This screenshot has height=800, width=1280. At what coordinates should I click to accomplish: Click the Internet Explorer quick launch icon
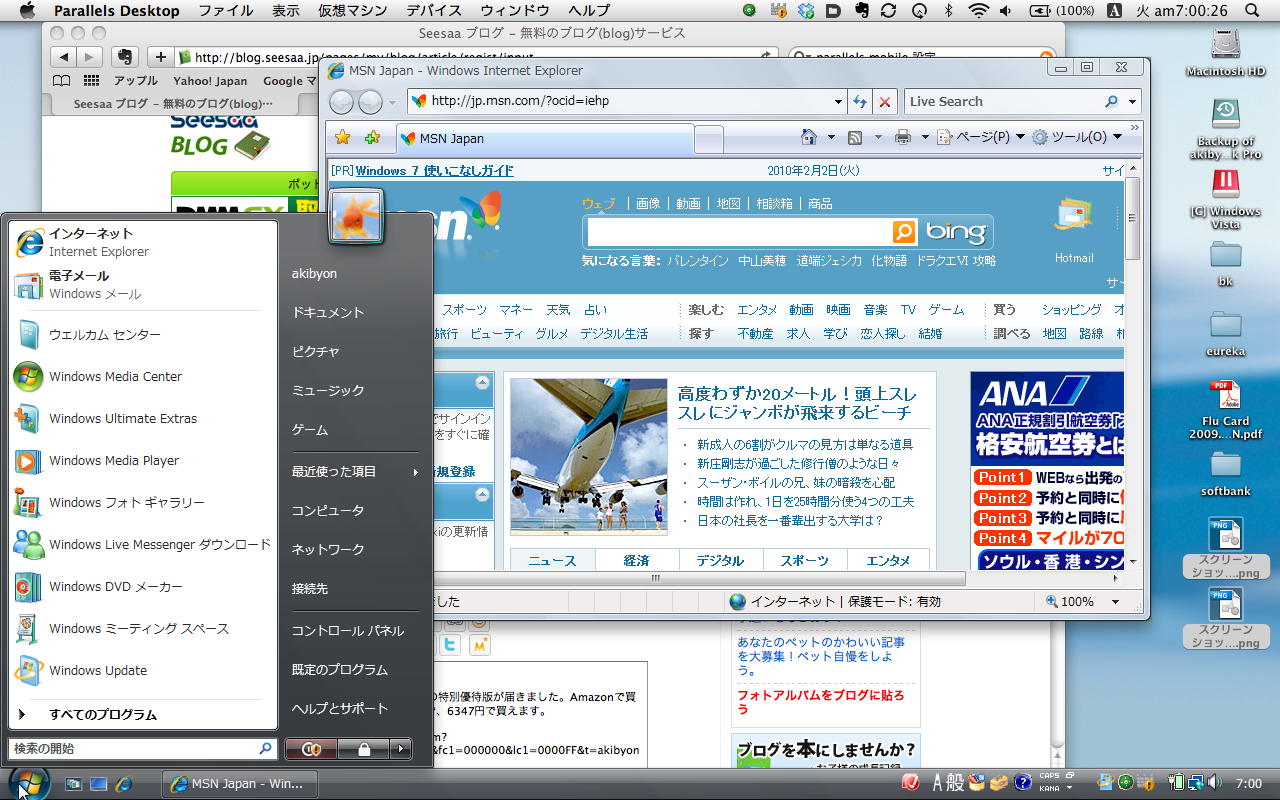pyautogui.click(x=123, y=783)
